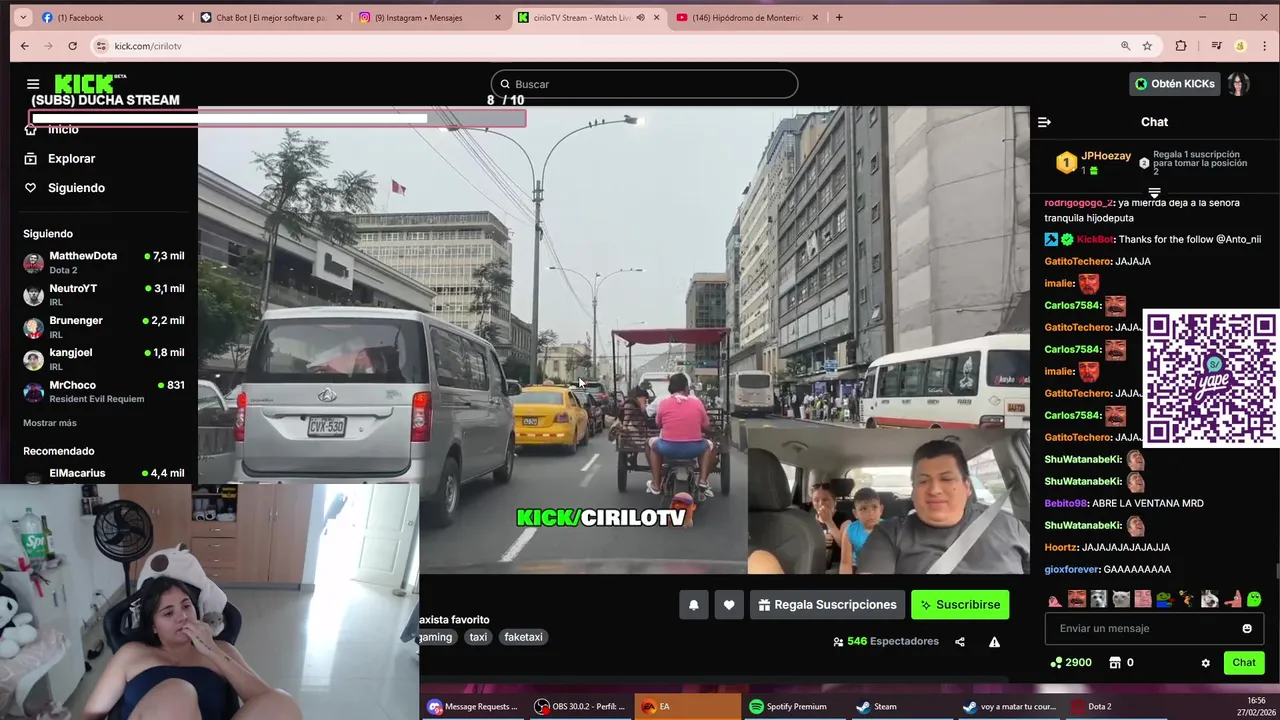Open chat settings gear icon
This screenshot has width=1280, height=720.
[x=1205, y=663]
